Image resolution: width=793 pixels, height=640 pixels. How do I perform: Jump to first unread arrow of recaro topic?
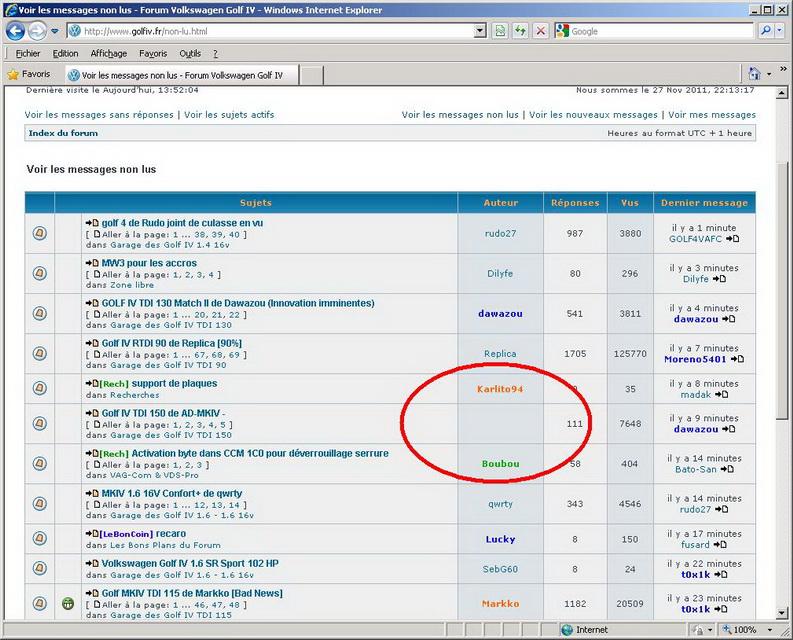tap(92, 534)
